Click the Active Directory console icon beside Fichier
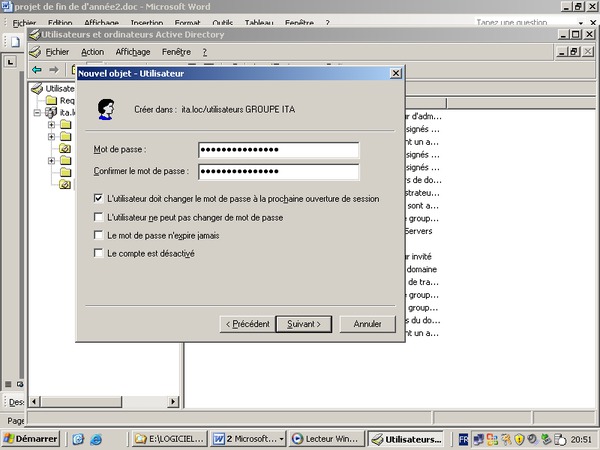Screen dimensions: 600x450 [x=36, y=51]
